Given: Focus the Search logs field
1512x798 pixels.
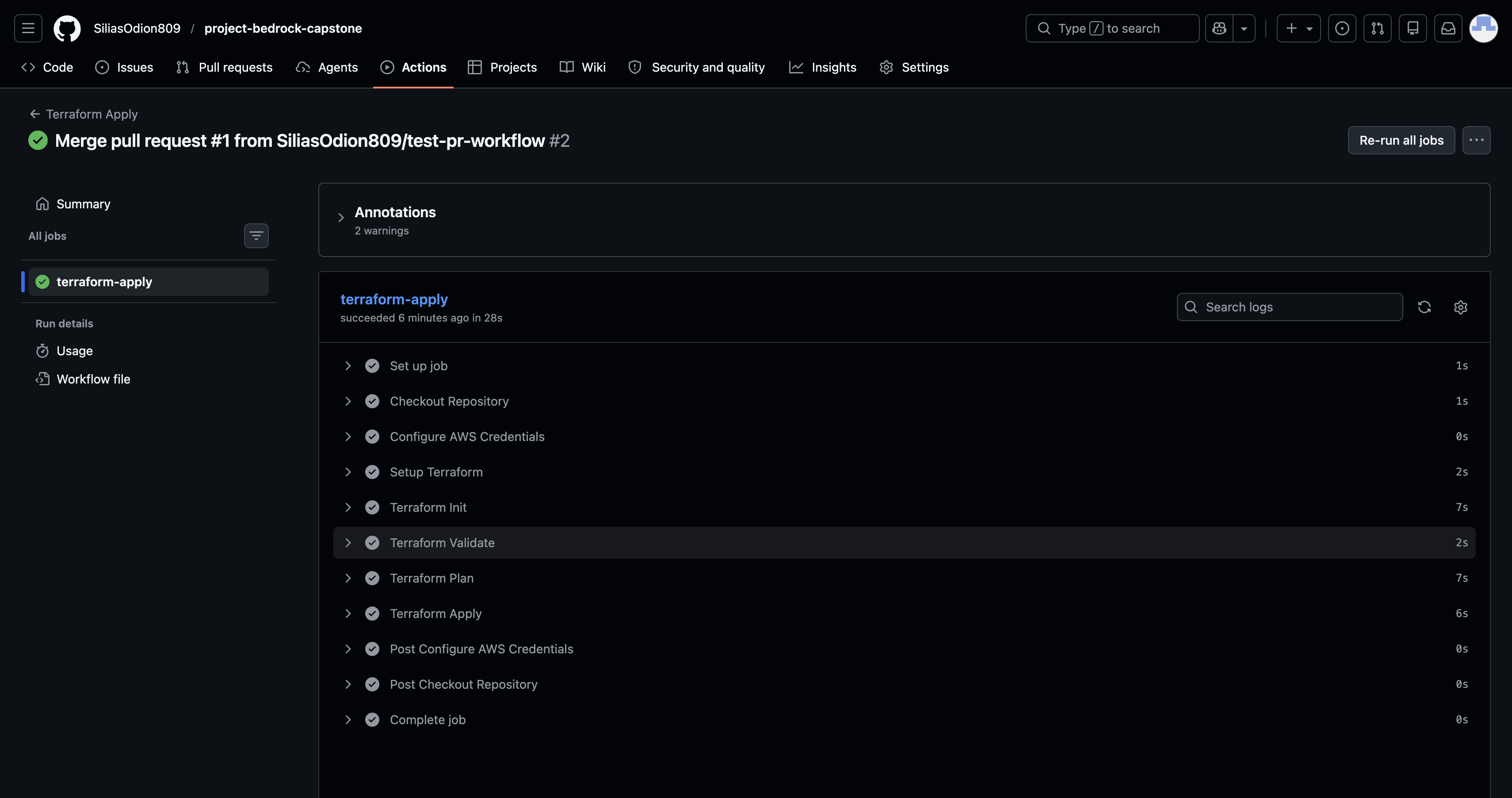Looking at the screenshot, I should click(x=1290, y=307).
